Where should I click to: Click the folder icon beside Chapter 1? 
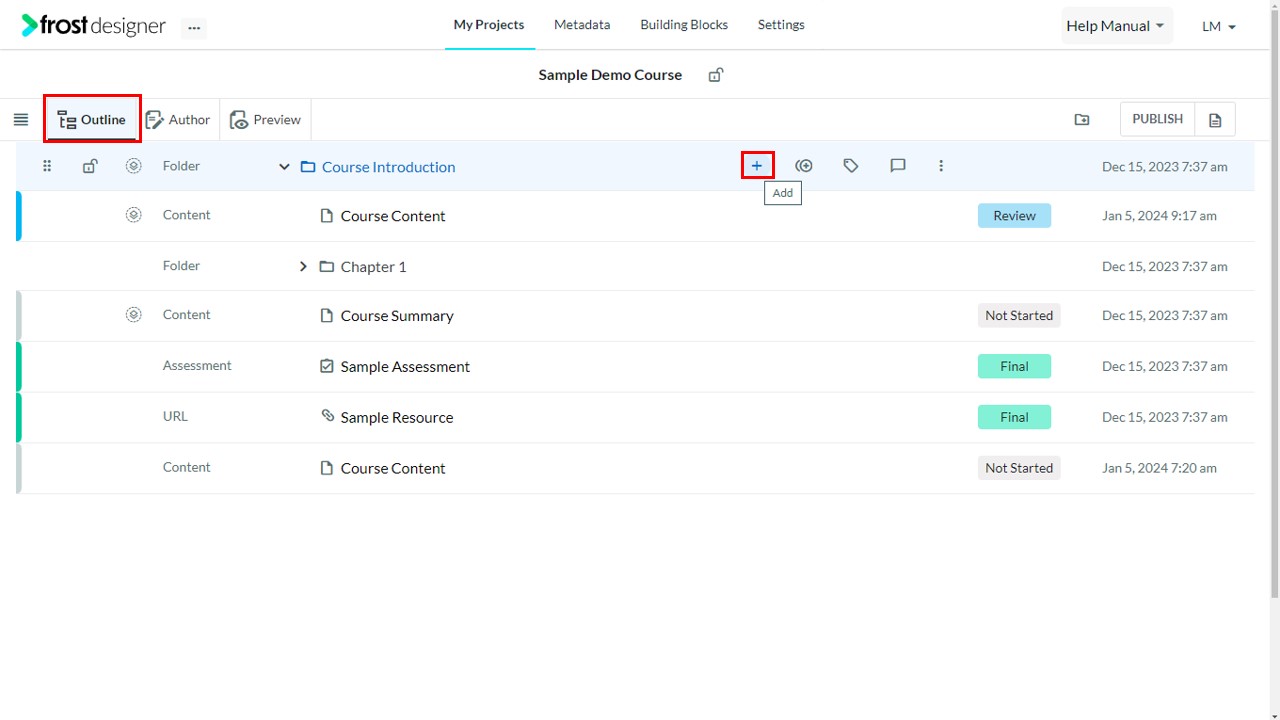[326, 267]
